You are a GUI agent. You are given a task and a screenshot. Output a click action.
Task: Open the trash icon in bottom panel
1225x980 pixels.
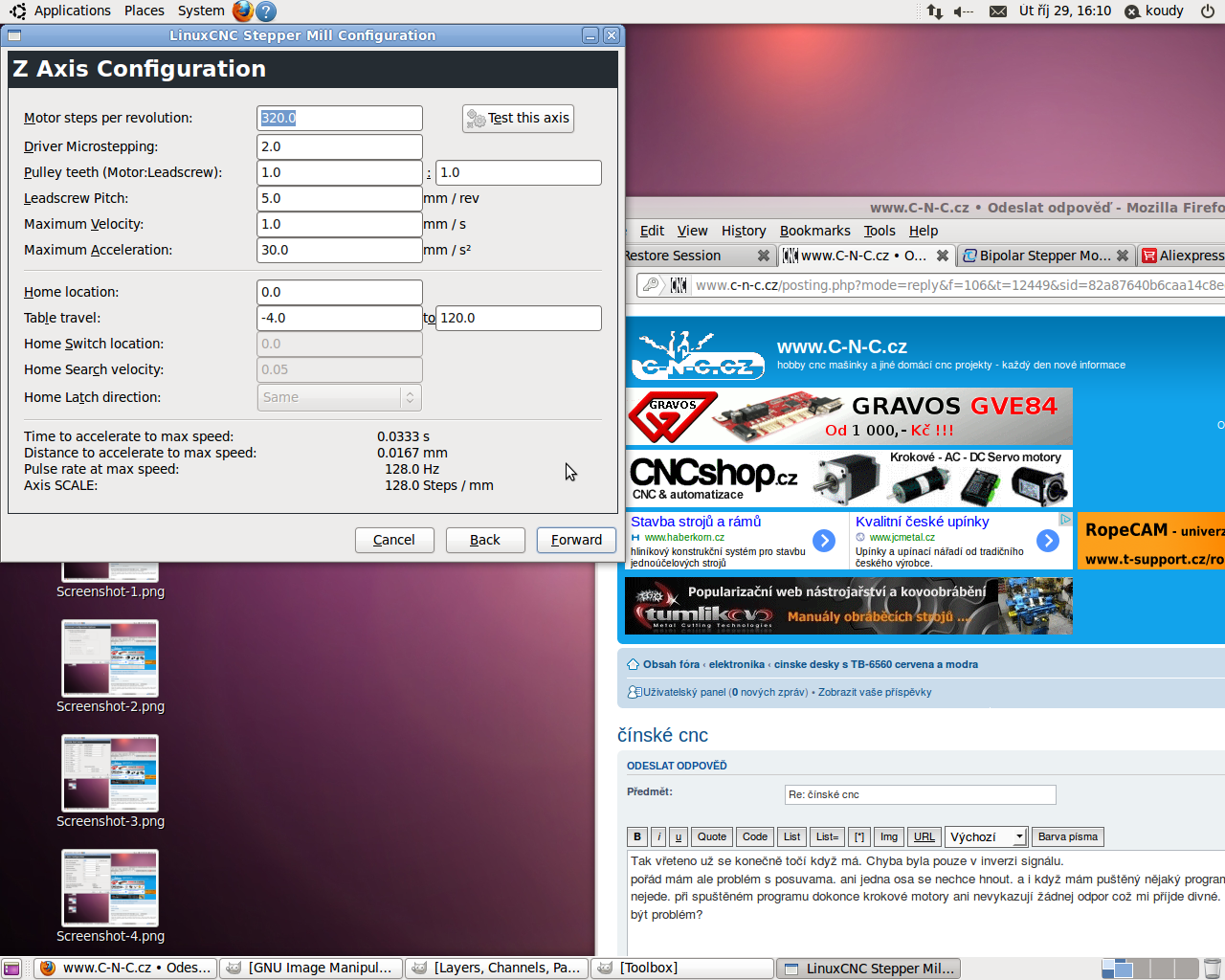coord(1213,969)
